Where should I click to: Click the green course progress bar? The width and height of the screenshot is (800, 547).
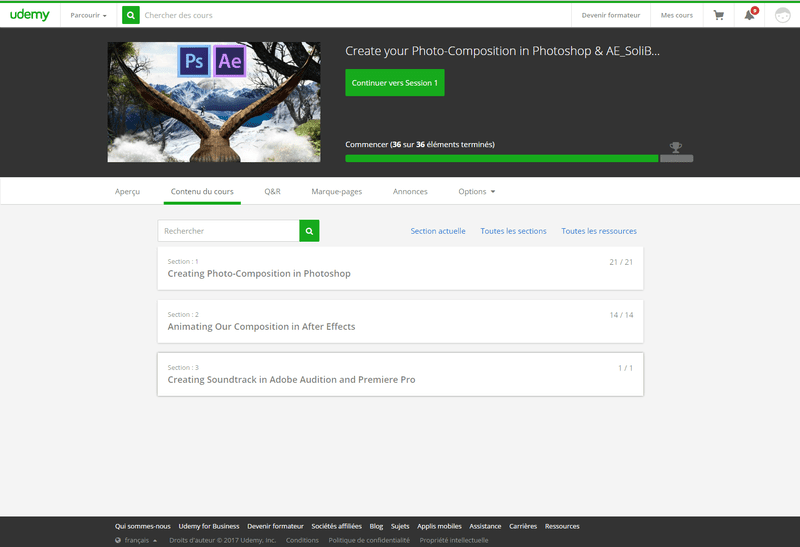(501, 158)
